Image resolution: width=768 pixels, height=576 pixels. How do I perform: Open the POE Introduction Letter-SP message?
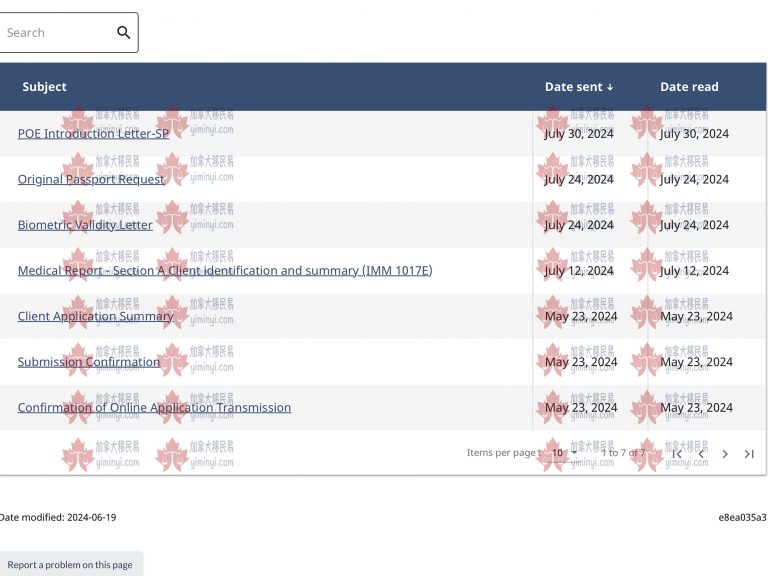pos(93,134)
